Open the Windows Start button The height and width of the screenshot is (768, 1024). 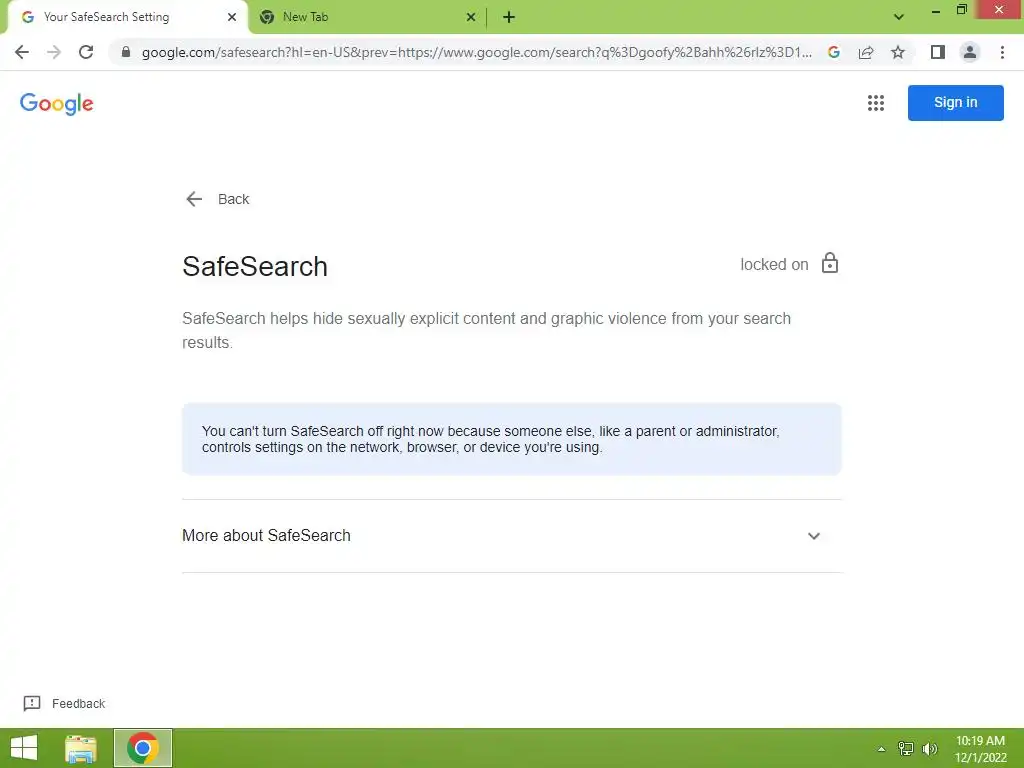tap(24, 748)
